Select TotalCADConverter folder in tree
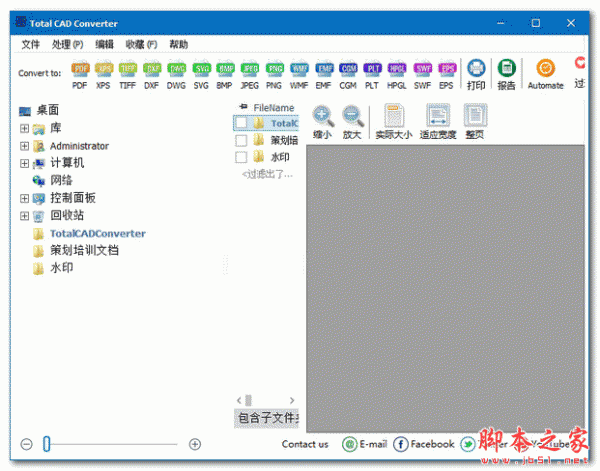 [x=98, y=234]
